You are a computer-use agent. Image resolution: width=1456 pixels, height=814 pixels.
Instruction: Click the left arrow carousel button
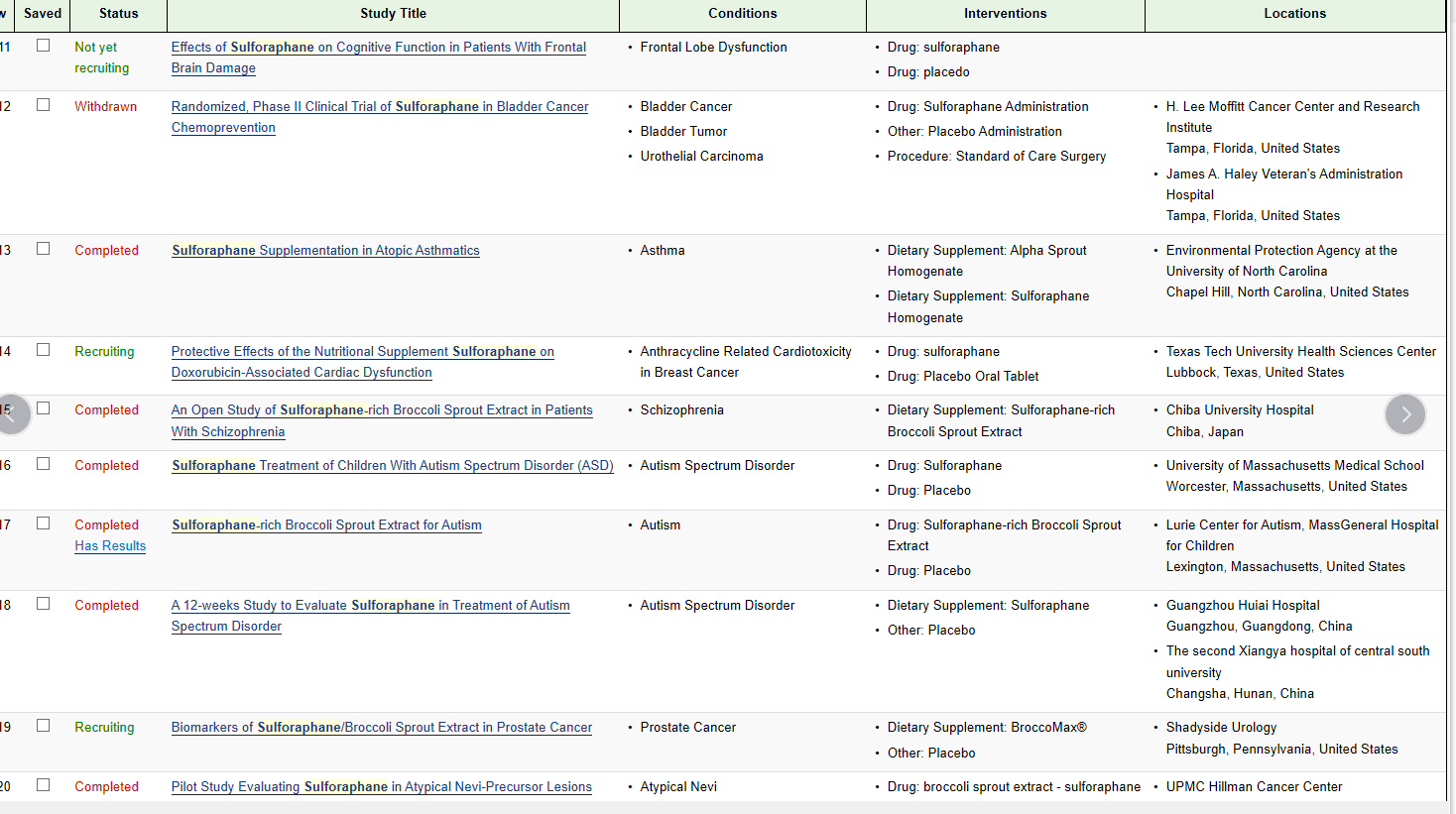click(x=12, y=414)
